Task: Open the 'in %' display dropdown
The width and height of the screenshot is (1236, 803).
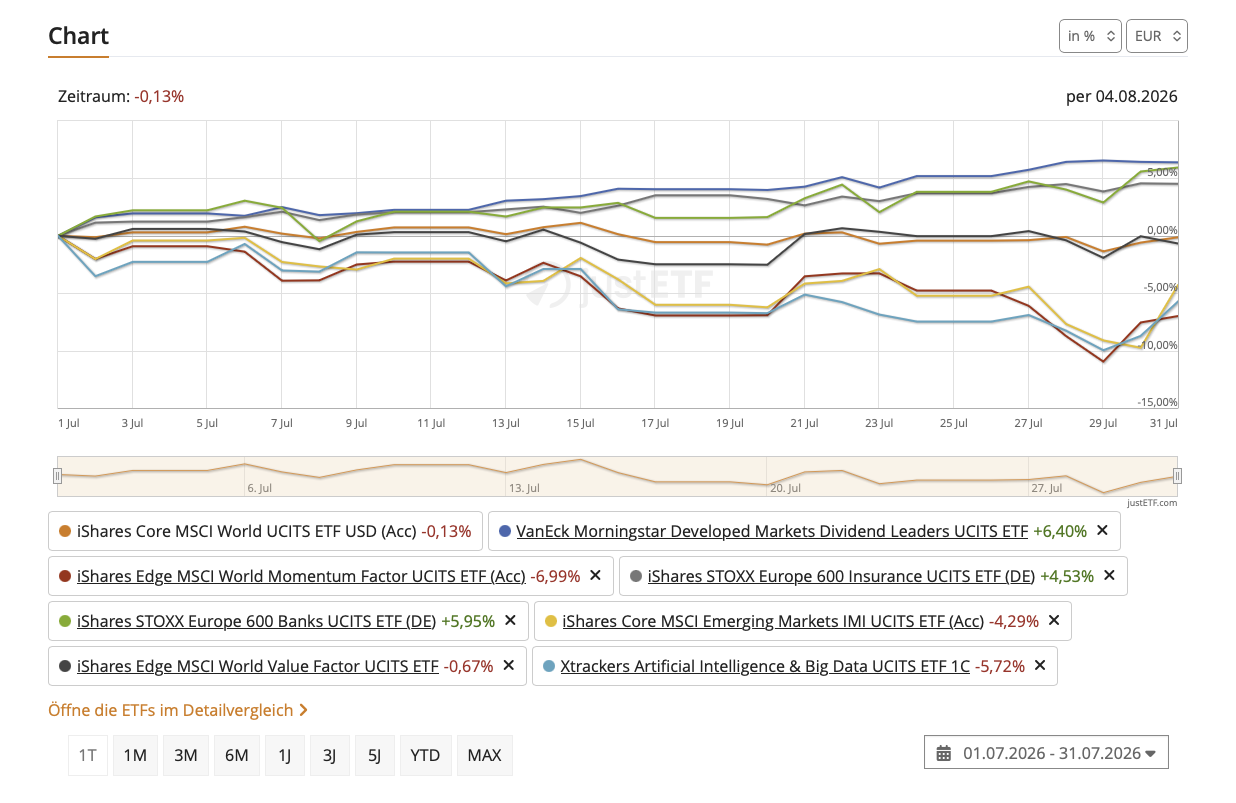Action: click(1090, 36)
